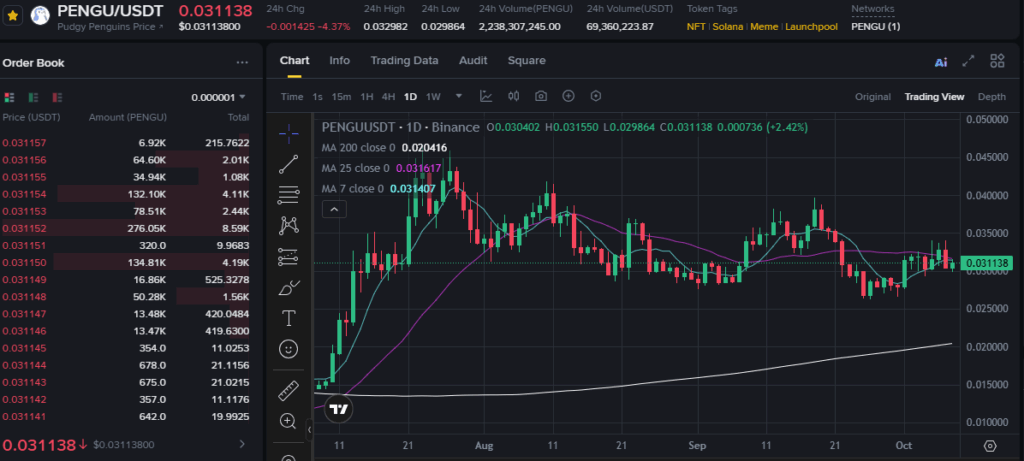1024x461 pixels.
Task: Toggle PENGU/USDT favorite star
Action: [13, 16]
